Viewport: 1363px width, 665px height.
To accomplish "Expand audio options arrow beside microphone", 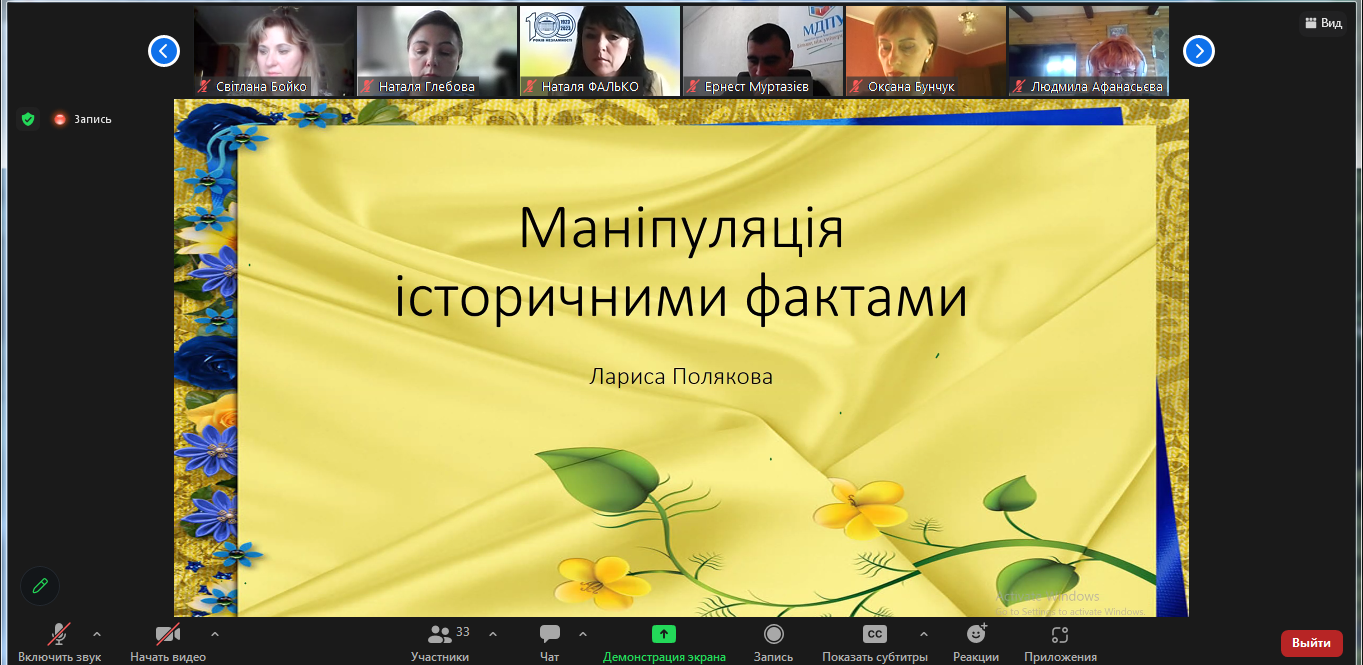I will coord(97,633).
